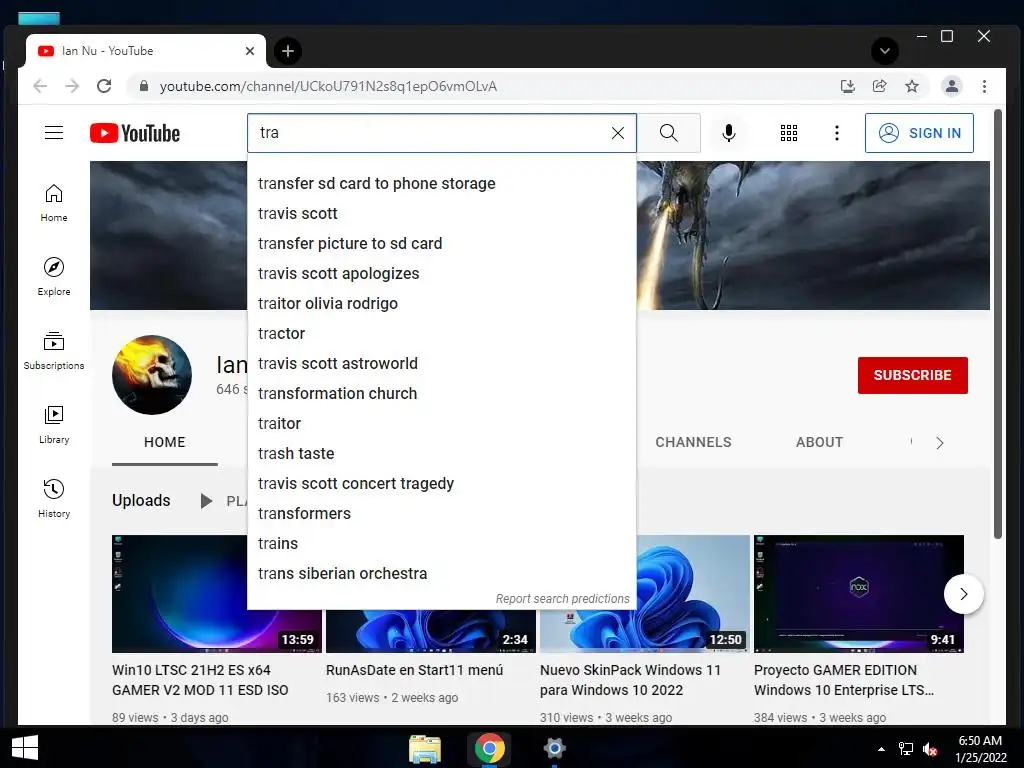Open Library in sidebar

(x=54, y=425)
